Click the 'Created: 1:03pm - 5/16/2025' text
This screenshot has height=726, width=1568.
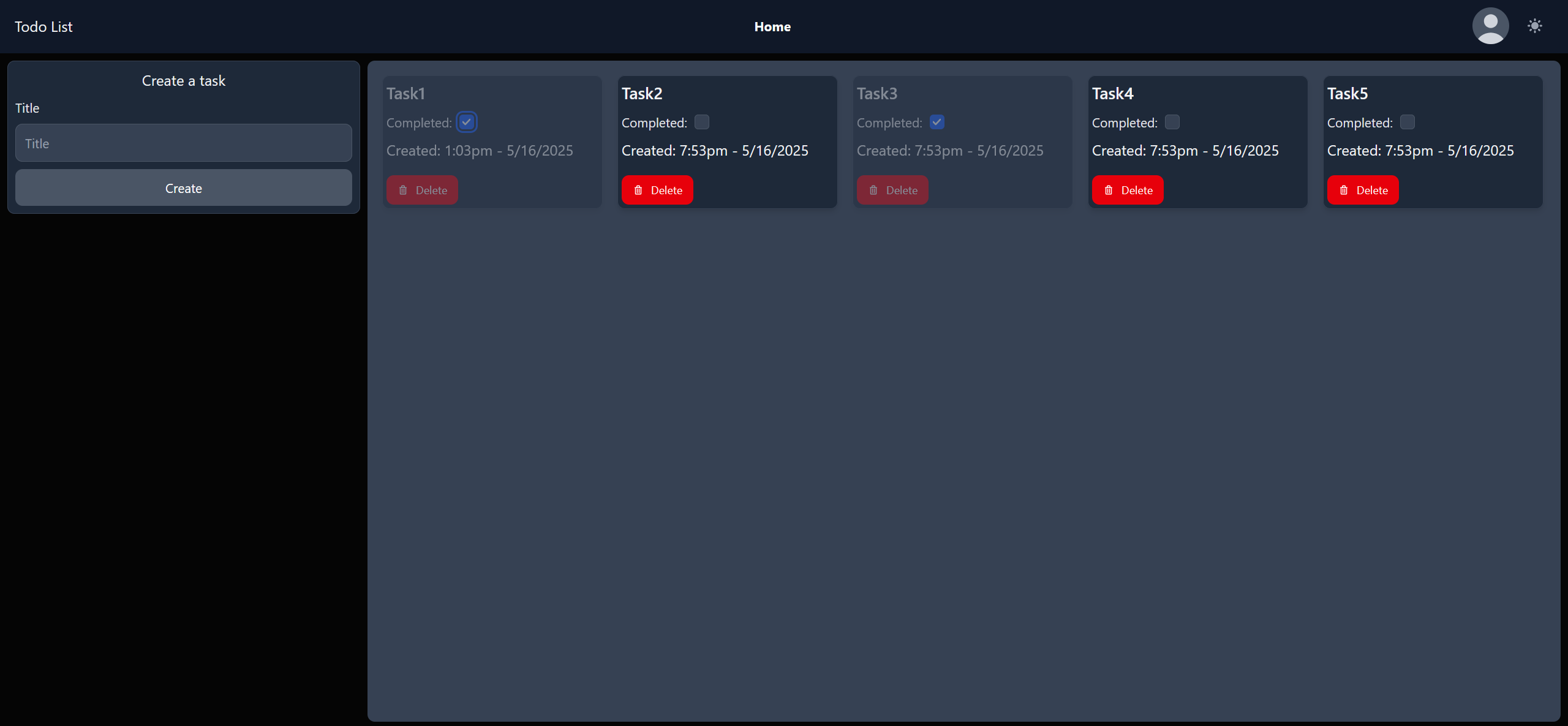coord(480,150)
